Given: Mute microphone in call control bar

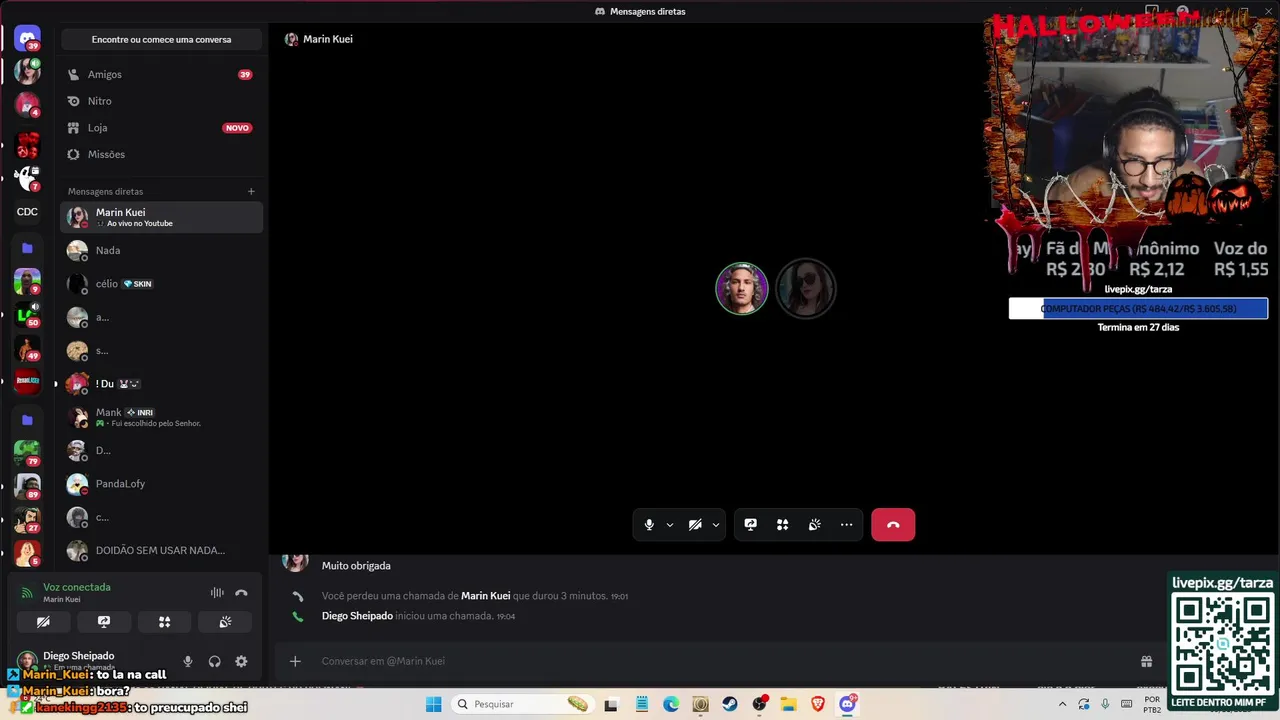Looking at the screenshot, I should coord(649,525).
